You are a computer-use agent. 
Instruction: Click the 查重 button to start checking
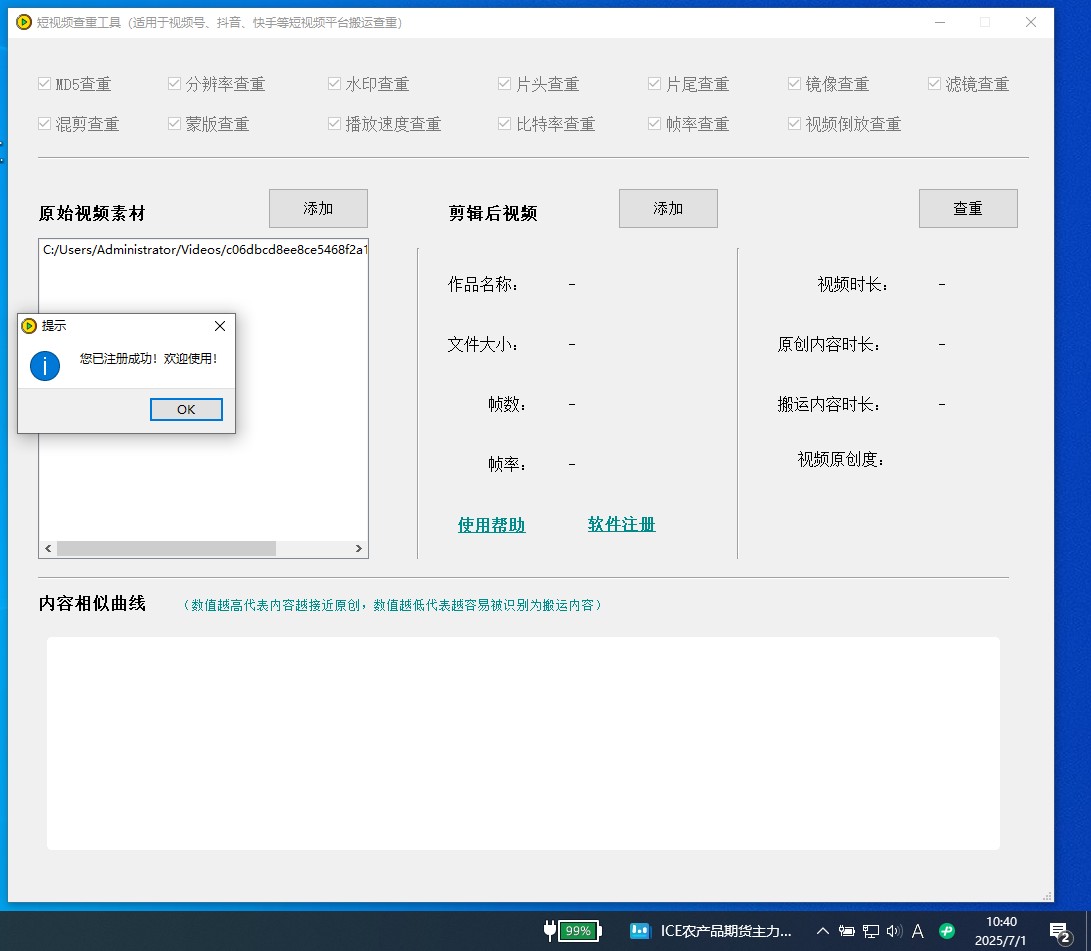(968, 208)
